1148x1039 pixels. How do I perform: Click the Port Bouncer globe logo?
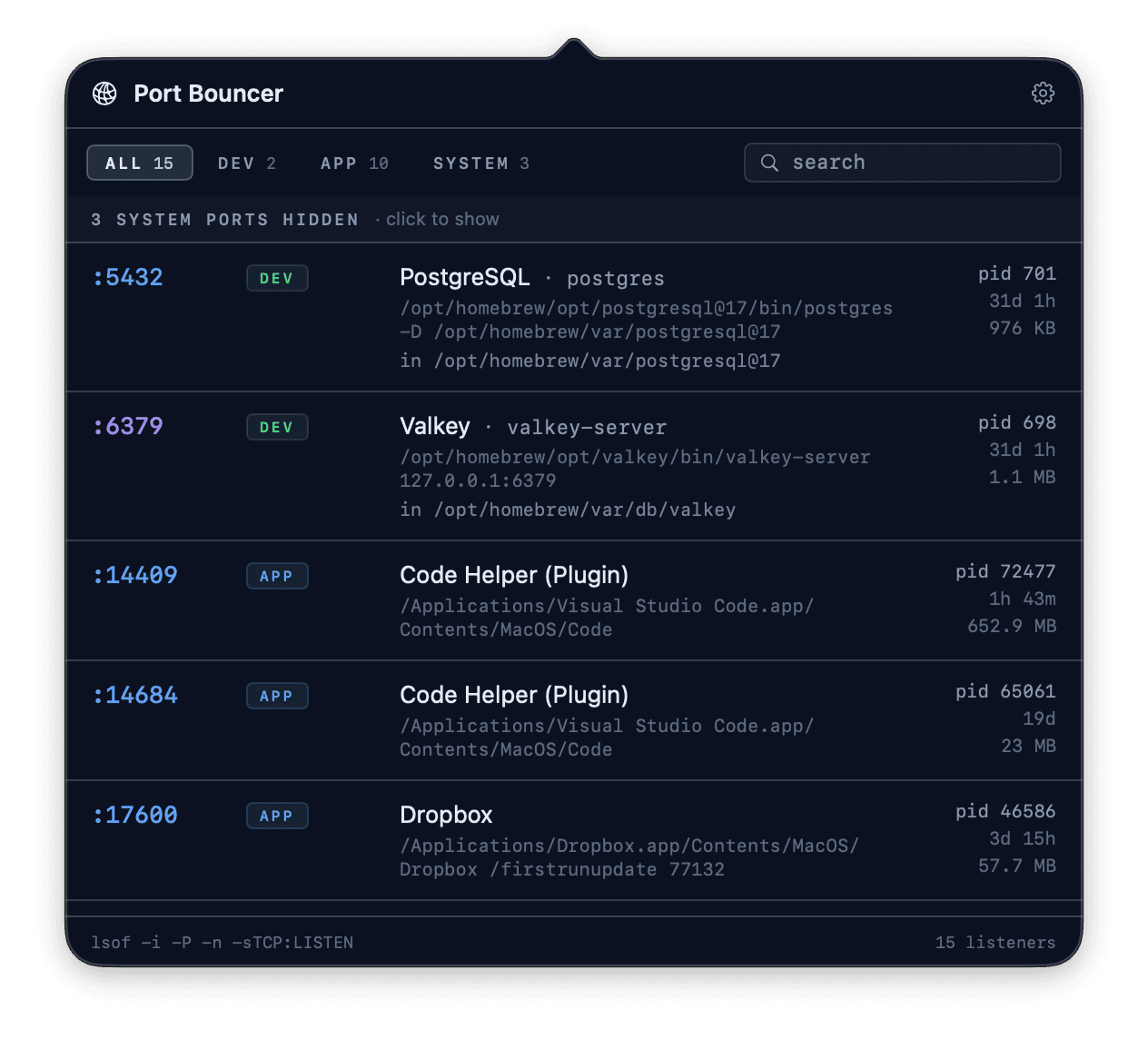104,94
